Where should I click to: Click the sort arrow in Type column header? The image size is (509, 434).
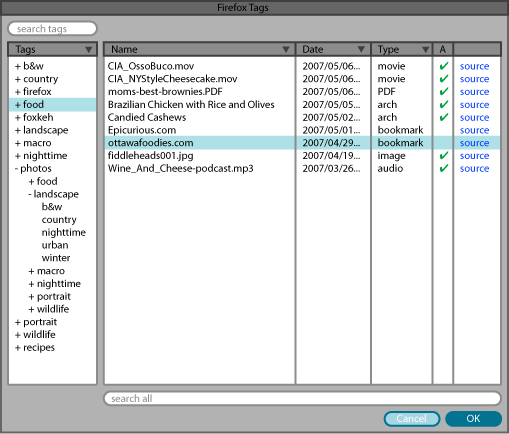[x=425, y=50]
